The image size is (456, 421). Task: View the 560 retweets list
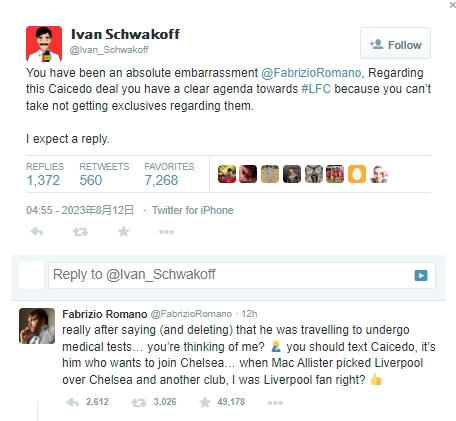tap(91, 180)
